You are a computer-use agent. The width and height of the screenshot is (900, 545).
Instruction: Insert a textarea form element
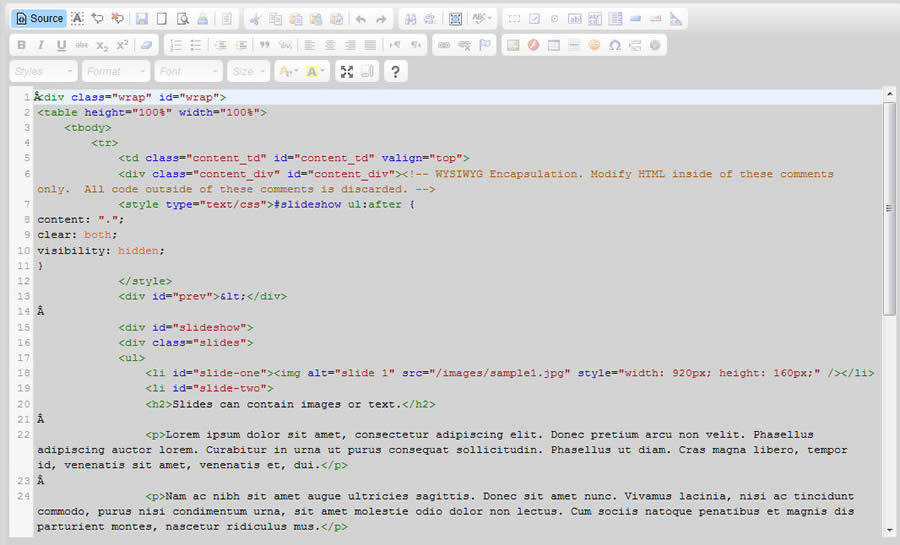(x=595, y=19)
